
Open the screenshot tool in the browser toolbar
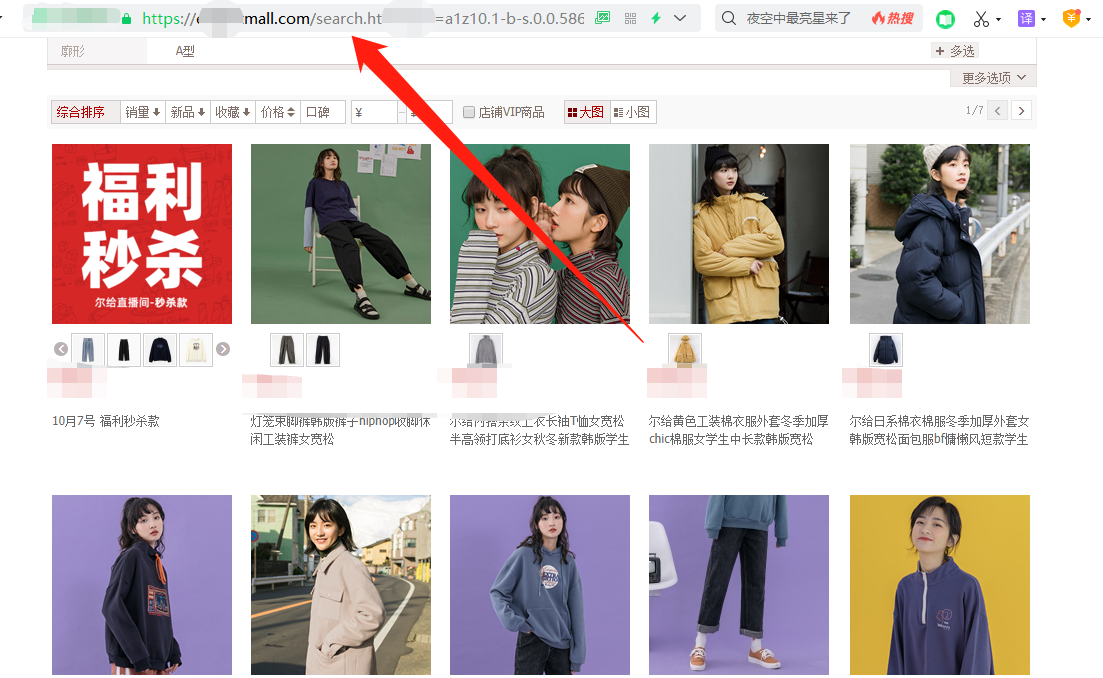(602, 17)
